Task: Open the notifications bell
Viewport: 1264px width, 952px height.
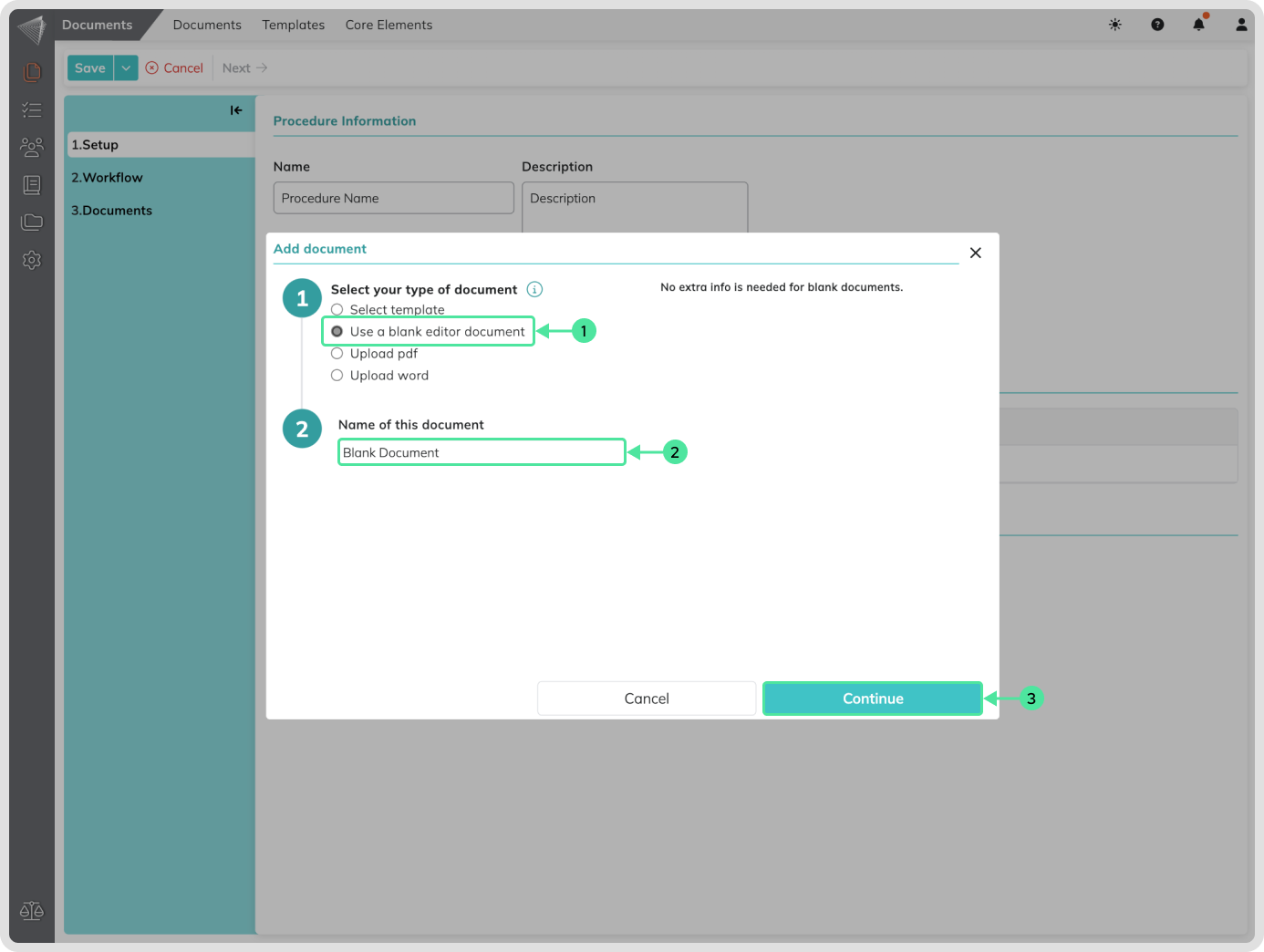Action: coord(1198,25)
